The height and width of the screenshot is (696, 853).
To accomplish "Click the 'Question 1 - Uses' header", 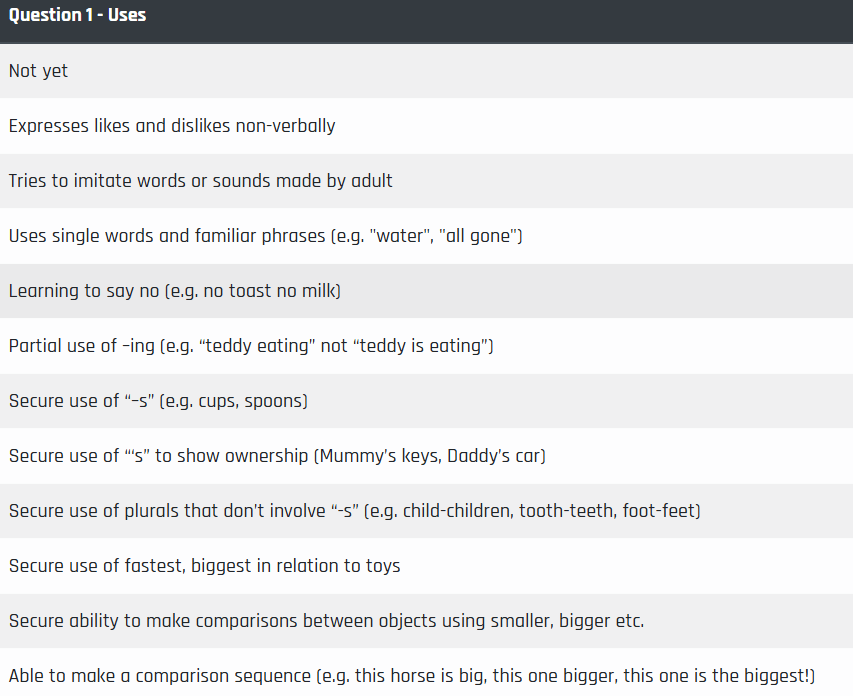I will coord(426,22).
